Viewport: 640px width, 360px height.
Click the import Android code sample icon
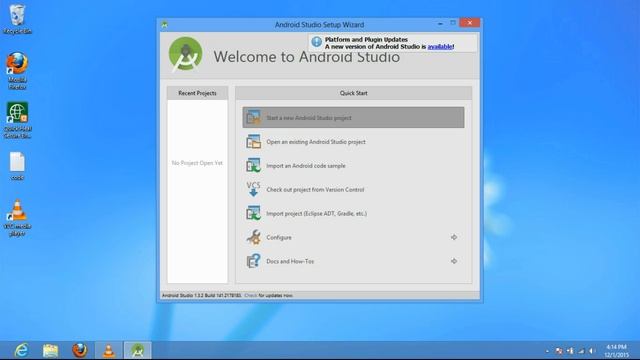pyautogui.click(x=253, y=165)
